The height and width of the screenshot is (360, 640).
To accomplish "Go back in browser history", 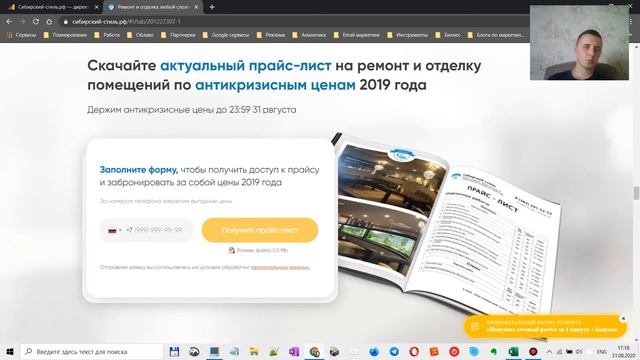I will (9, 22).
